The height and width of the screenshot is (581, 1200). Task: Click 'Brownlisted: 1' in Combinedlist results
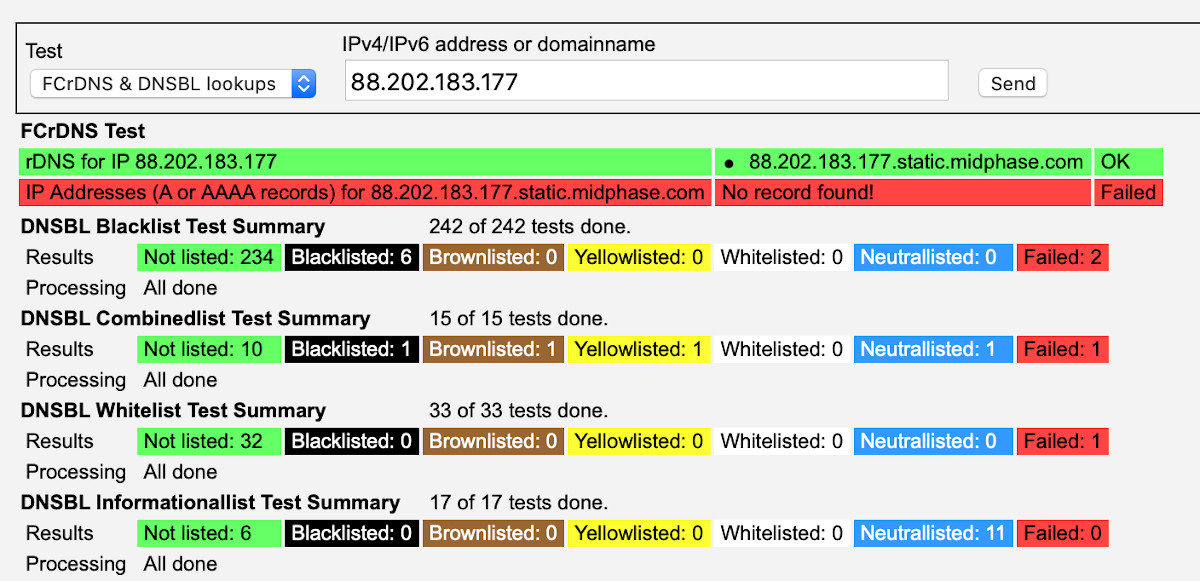pyautogui.click(x=493, y=349)
